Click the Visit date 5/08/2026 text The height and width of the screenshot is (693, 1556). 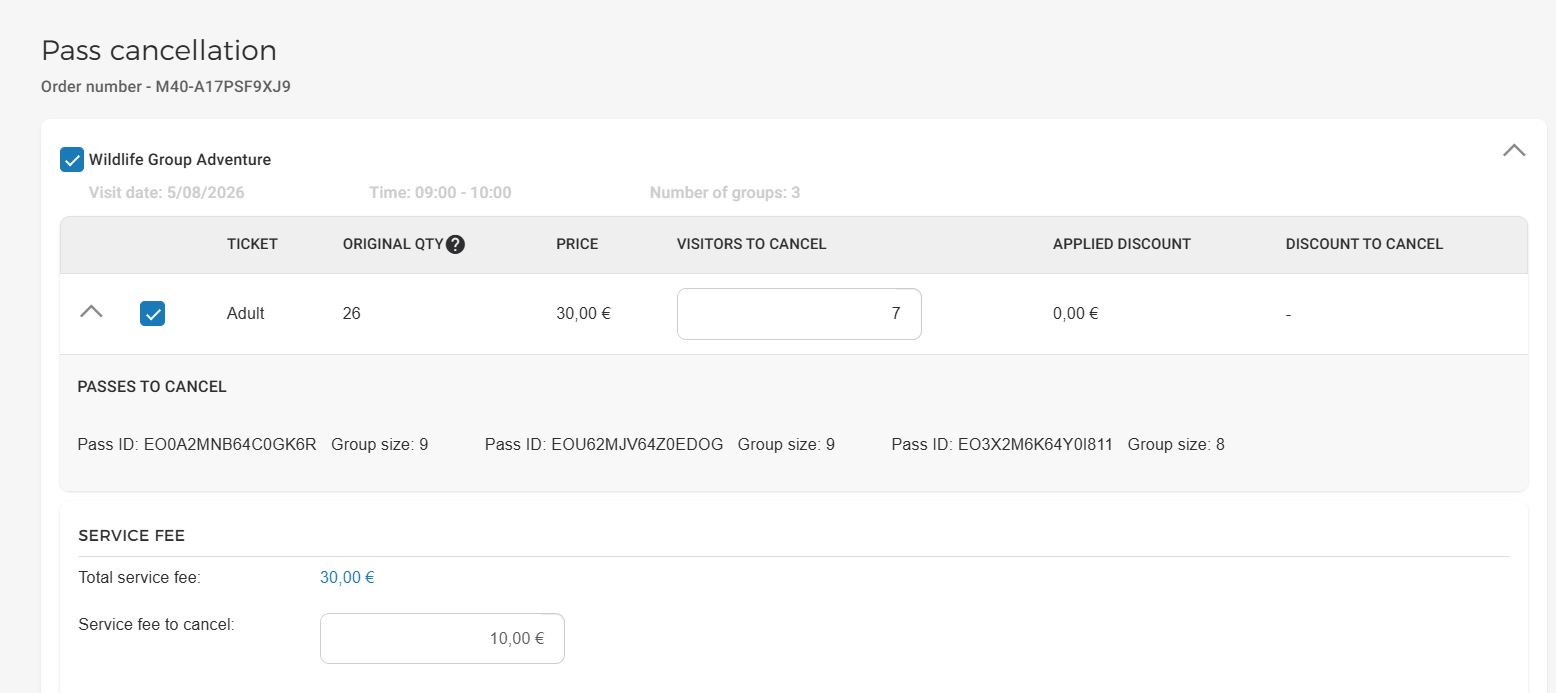(x=167, y=193)
